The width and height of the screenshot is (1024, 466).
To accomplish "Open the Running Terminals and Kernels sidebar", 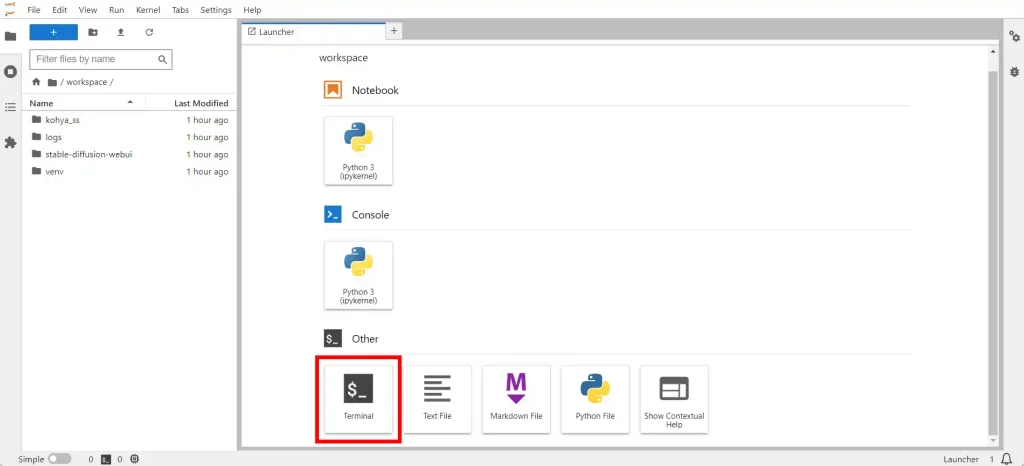I will pyautogui.click(x=11, y=72).
